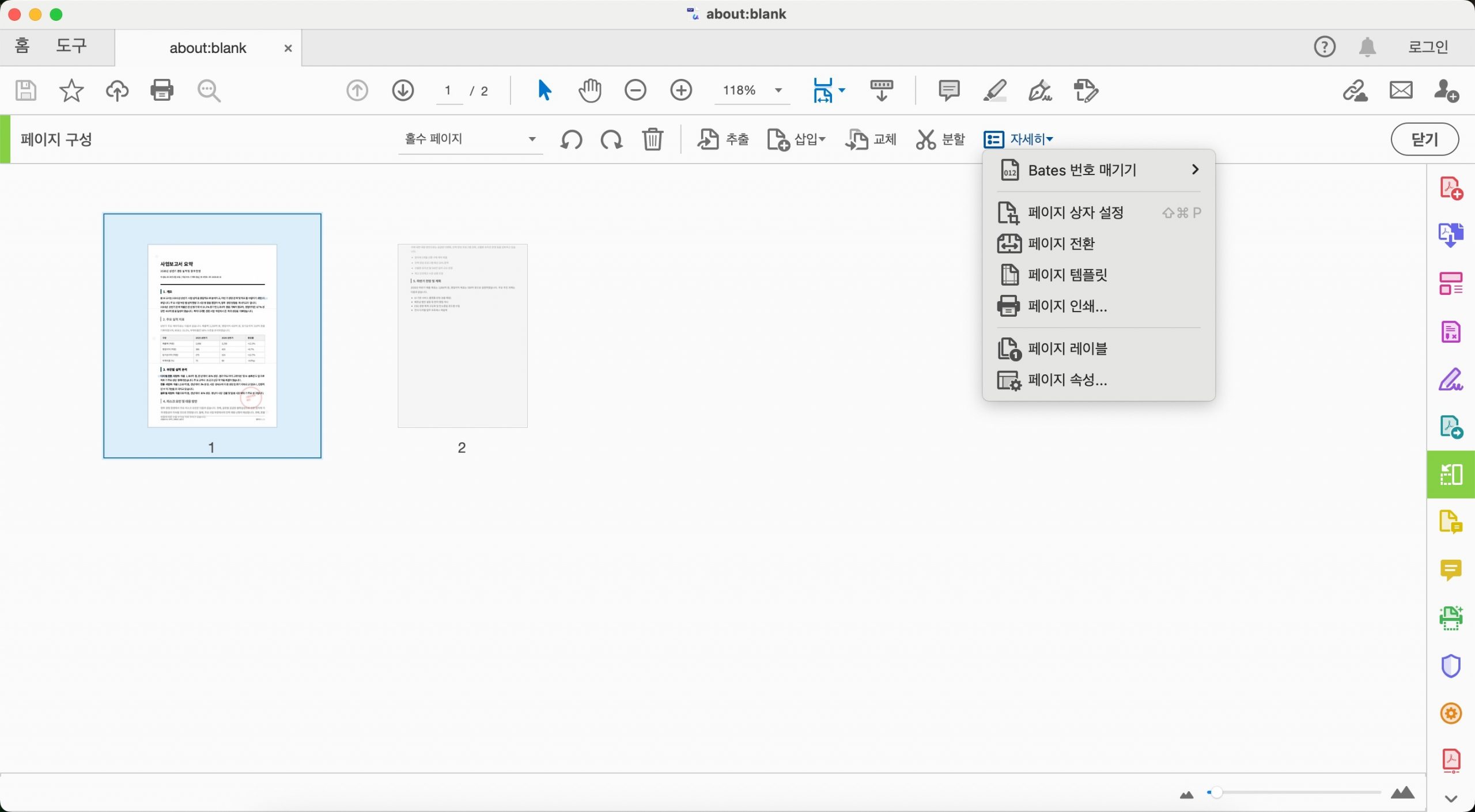
Task: Toggle the 자세히 more options dropdown
Action: point(1019,139)
